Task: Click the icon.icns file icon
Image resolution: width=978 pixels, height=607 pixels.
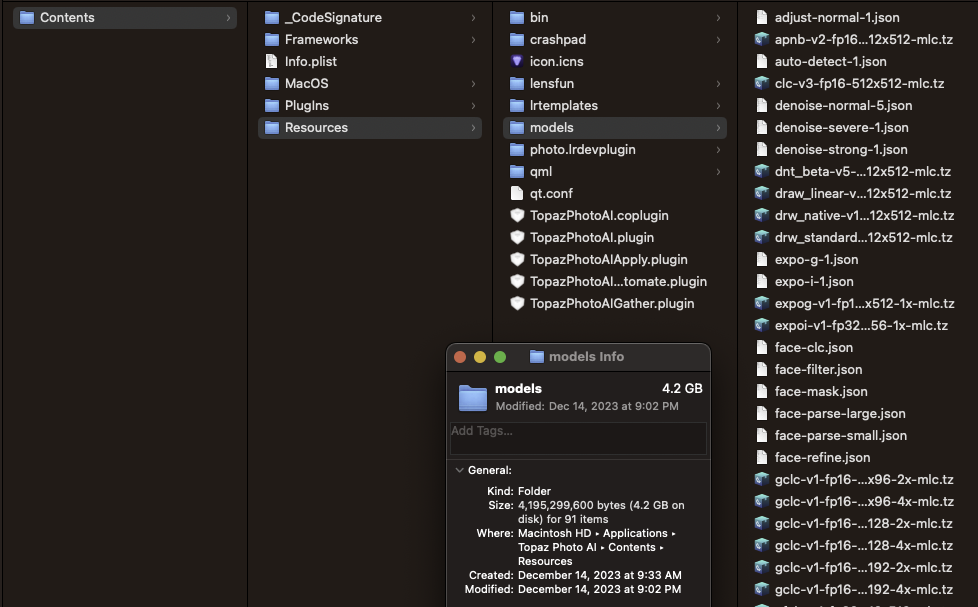Action: [517, 61]
